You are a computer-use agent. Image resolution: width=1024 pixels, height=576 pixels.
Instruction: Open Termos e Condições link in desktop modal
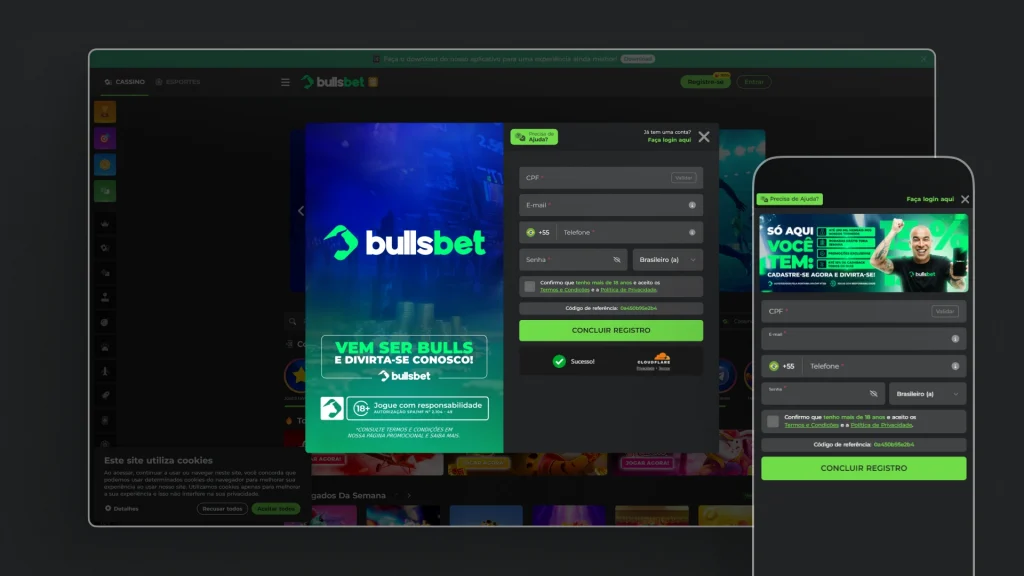click(x=564, y=290)
